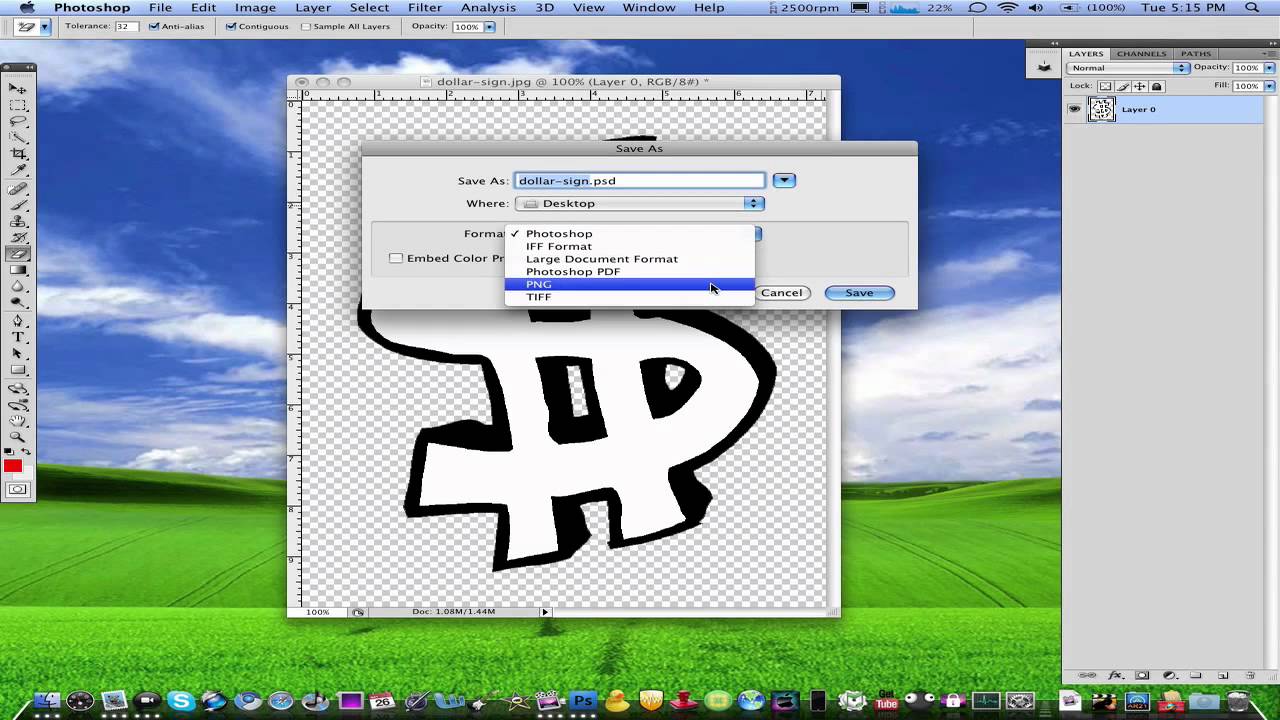This screenshot has height=720, width=1280.
Task: Open Photoshop from the Dock
Action: pos(583,702)
